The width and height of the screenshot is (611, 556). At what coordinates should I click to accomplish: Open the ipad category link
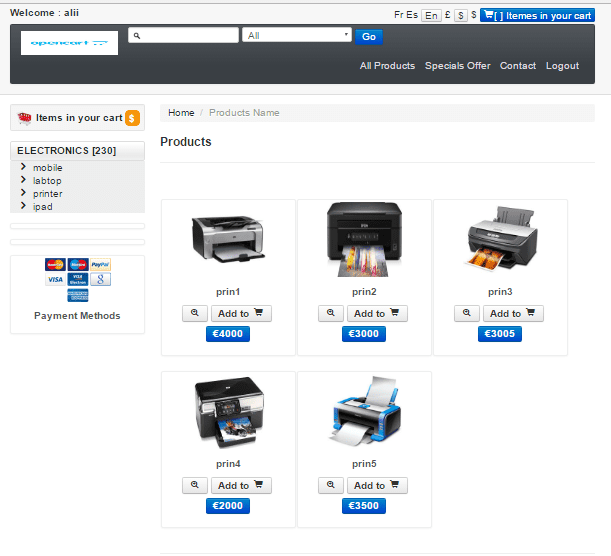pos(42,207)
